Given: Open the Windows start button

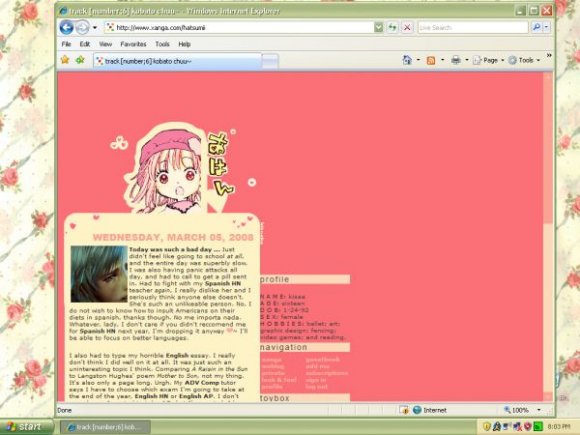Looking at the screenshot, I should (x=26, y=426).
